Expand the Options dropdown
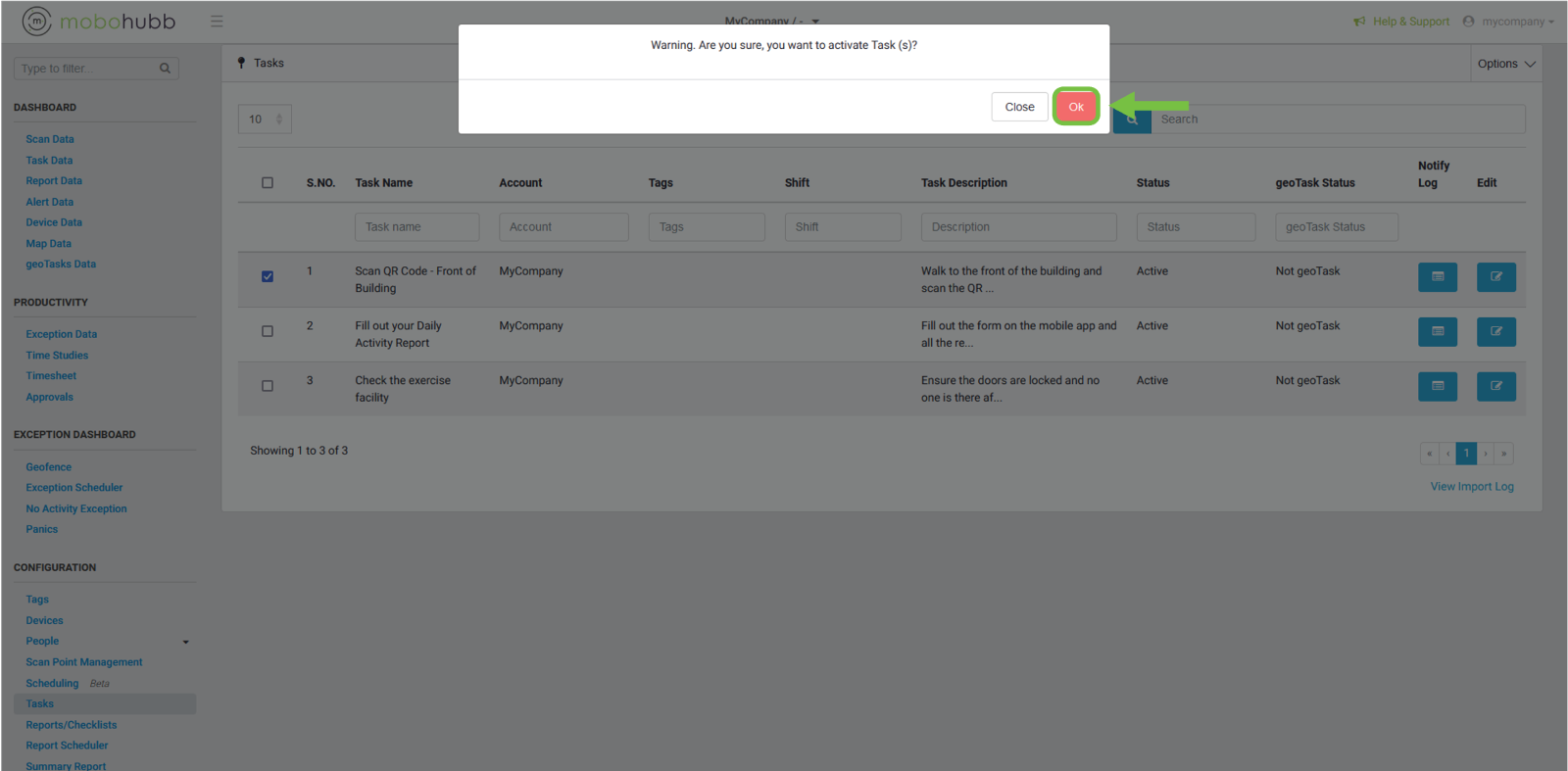Image resolution: width=1568 pixels, height=771 pixels. (1505, 64)
